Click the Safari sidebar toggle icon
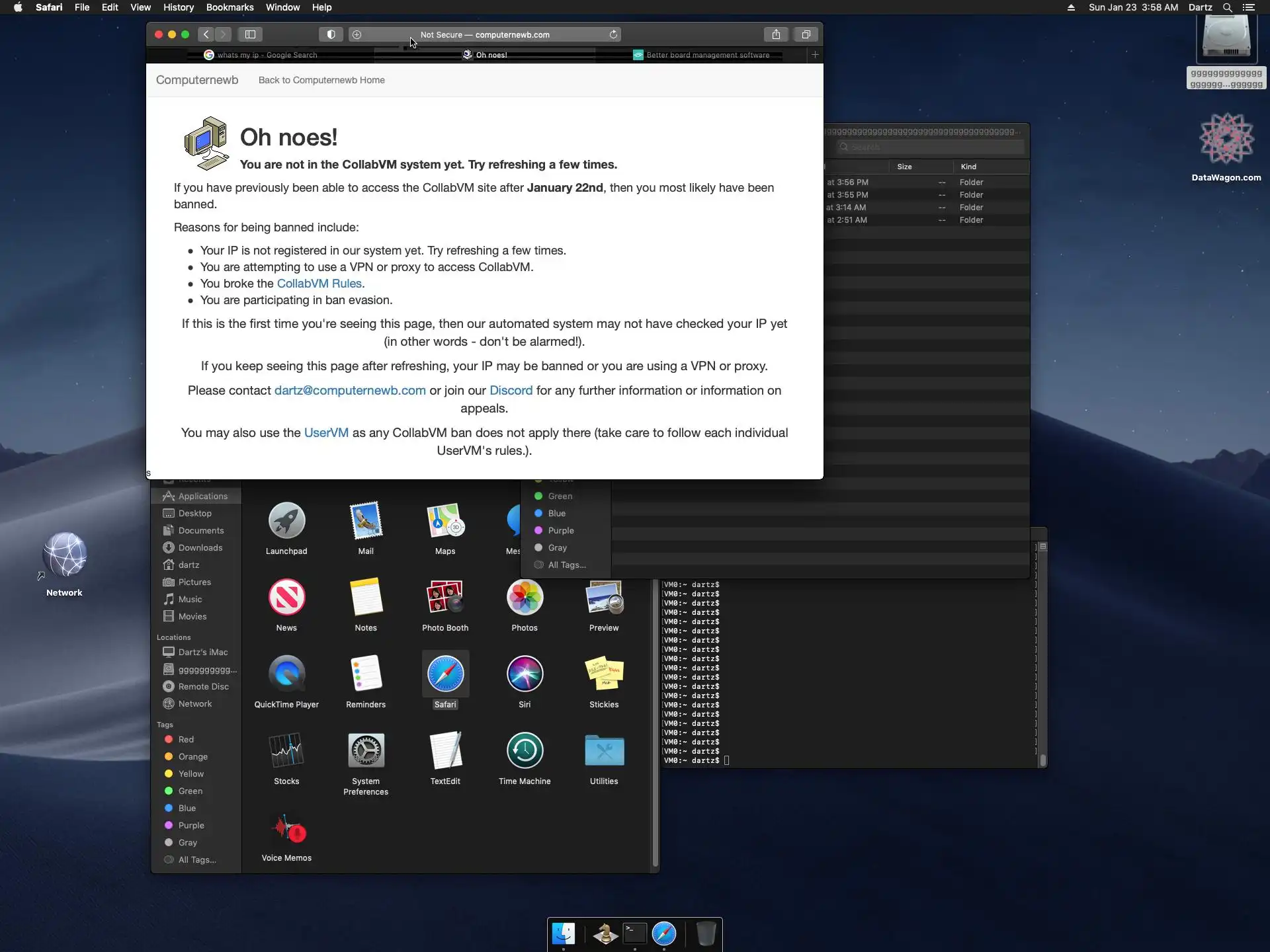The width and height of the screenshot is (1270, 952). (x=250, y=34)
